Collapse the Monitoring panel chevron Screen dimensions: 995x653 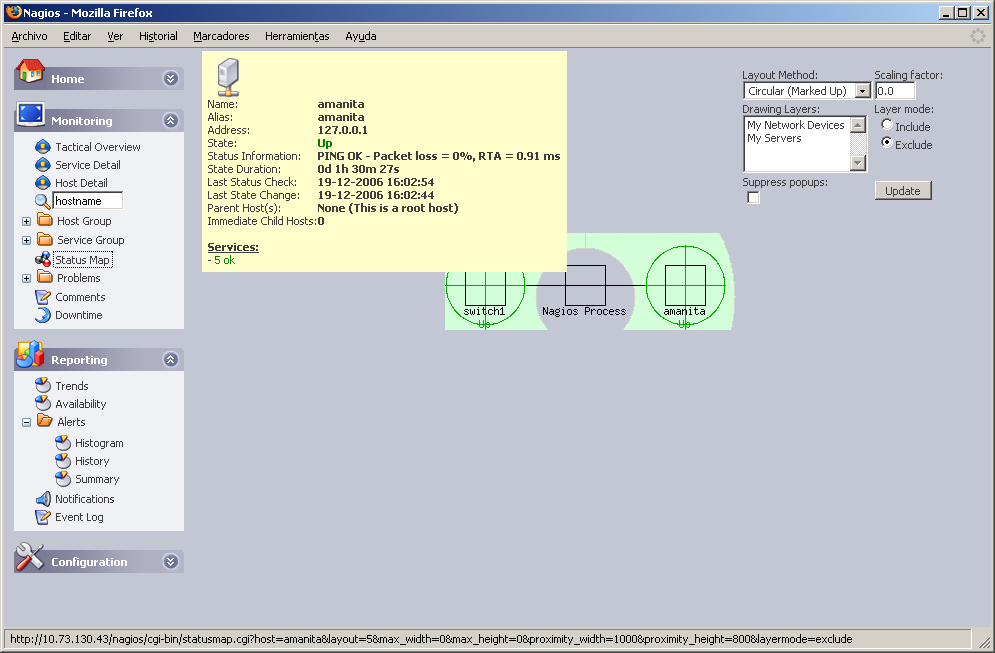(170, 121)
